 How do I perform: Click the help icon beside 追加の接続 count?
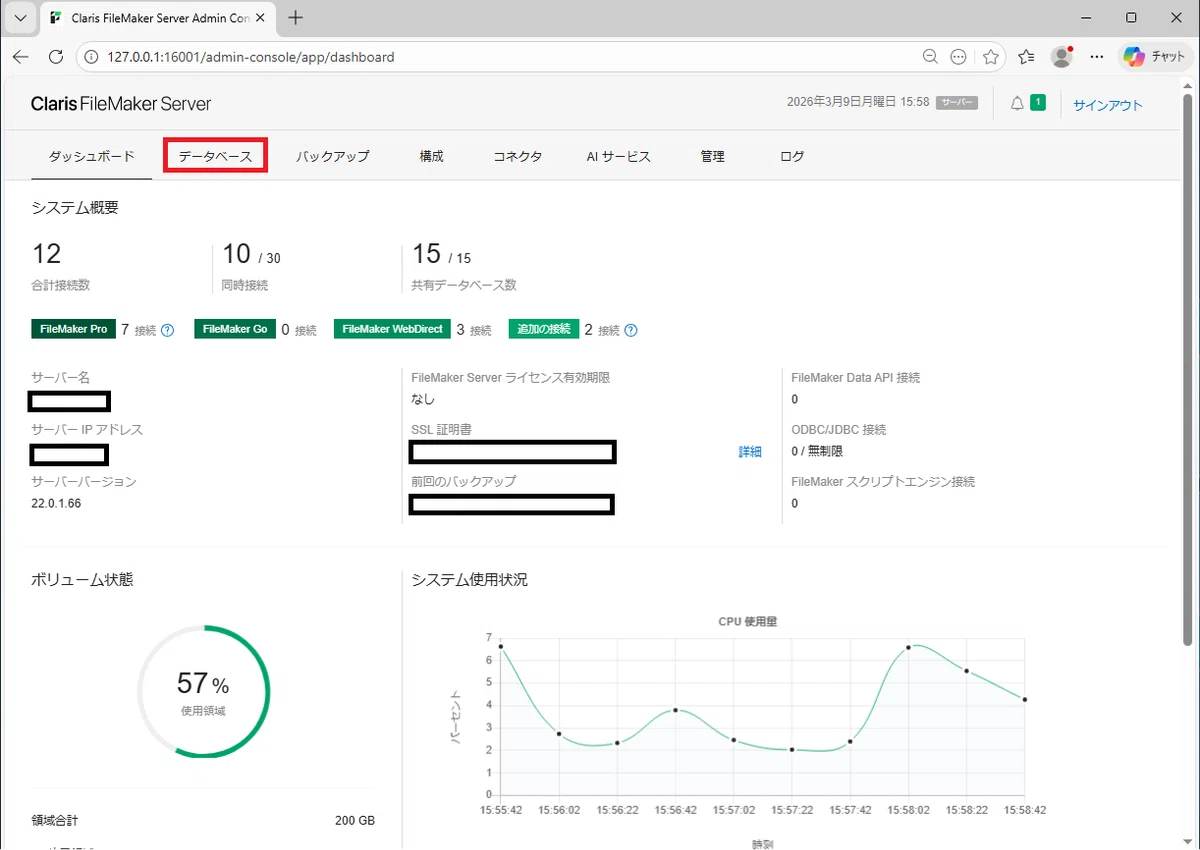tap(631, 330)
